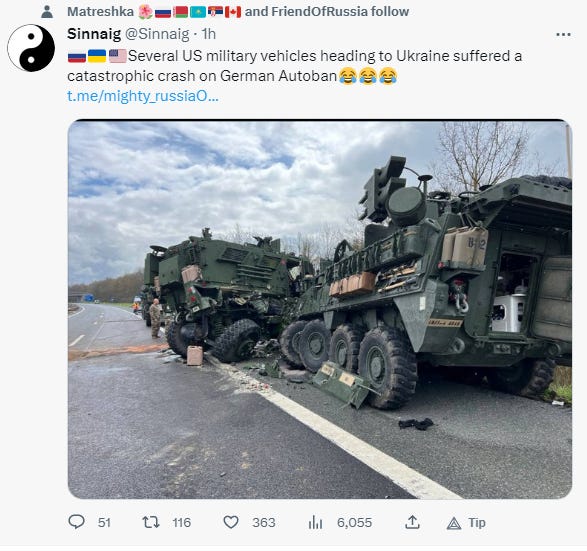Screen dimensions: 587x551
Task: Click Matreshka in the follow context line
Action: 100,12
